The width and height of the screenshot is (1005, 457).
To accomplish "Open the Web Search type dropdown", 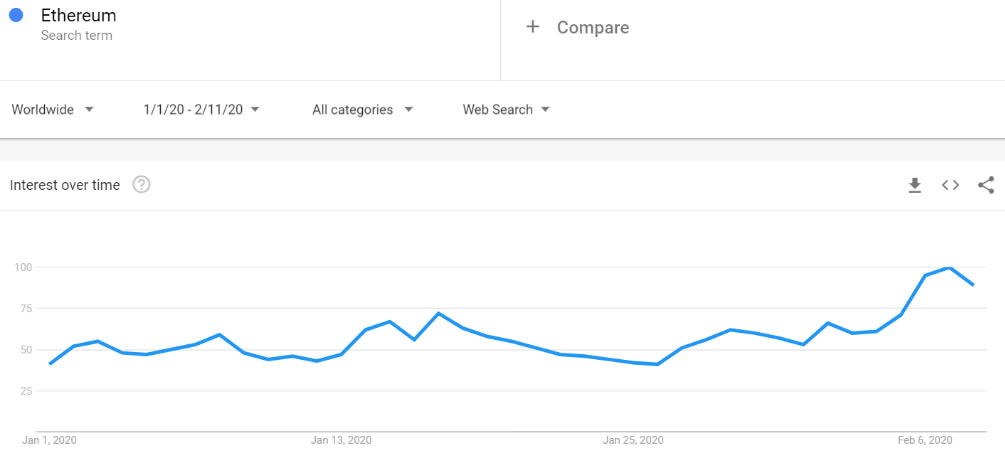I will click(506, 110).
